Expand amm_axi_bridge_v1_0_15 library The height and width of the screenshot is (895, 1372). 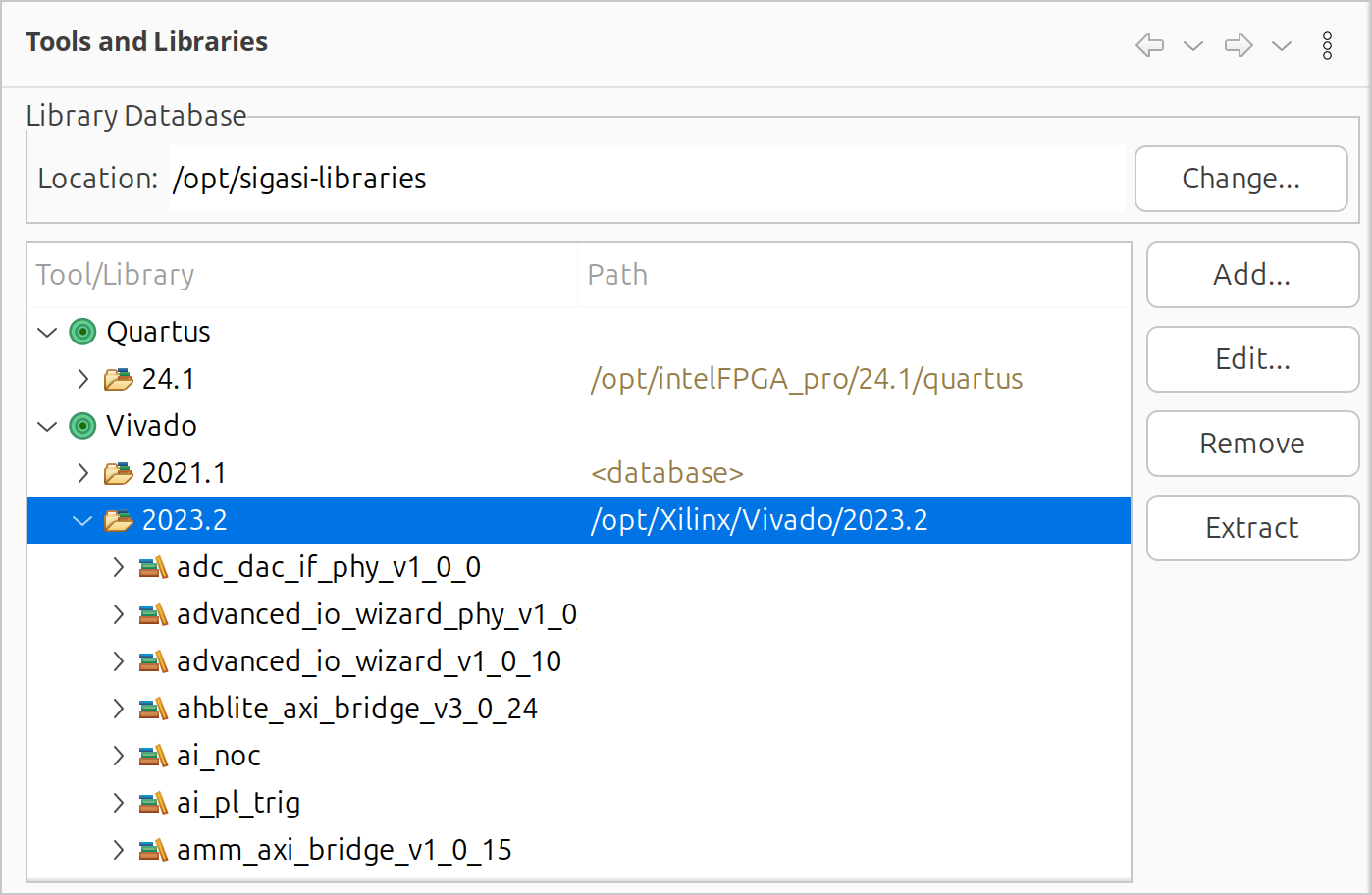pos(119,850)
